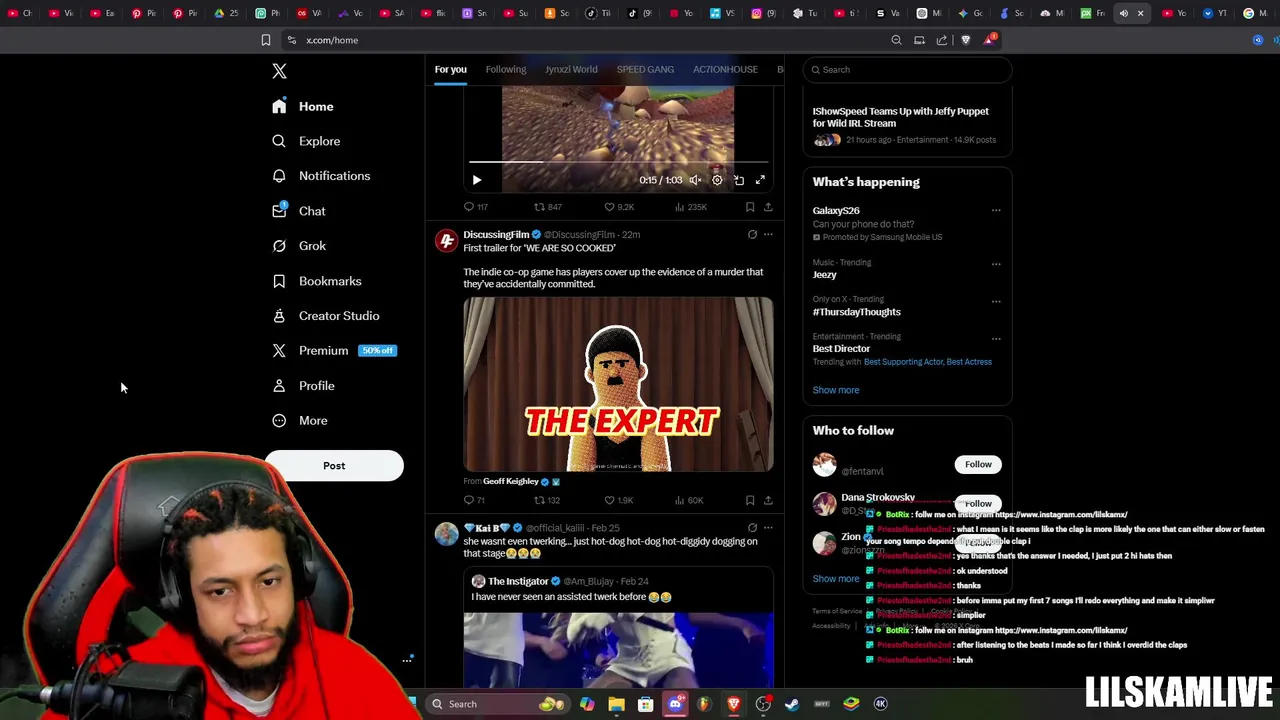Like the post with 9.2K likes

pos(619,207)
